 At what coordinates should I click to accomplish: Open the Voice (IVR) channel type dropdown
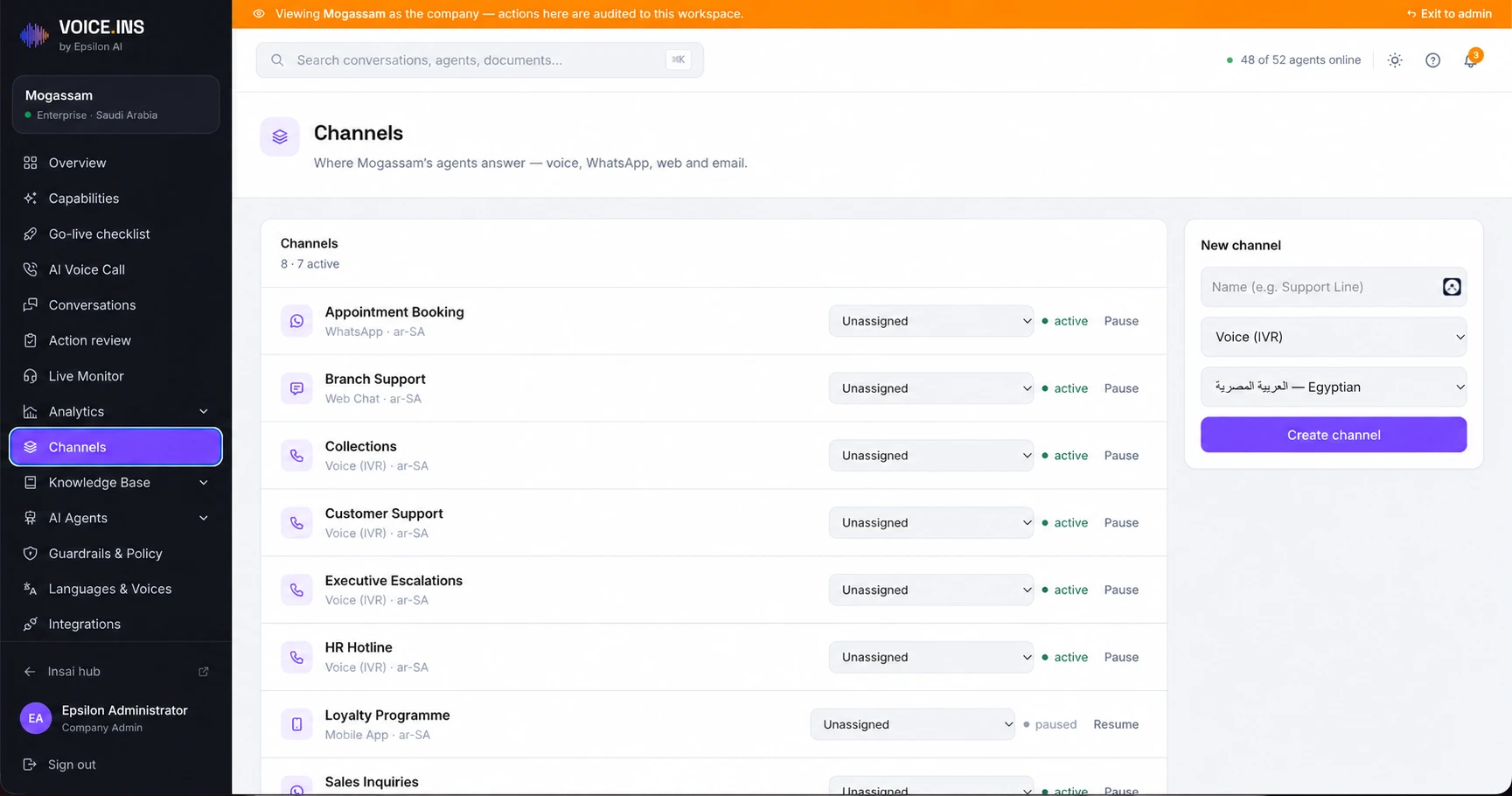click(x=1334, y=337)
